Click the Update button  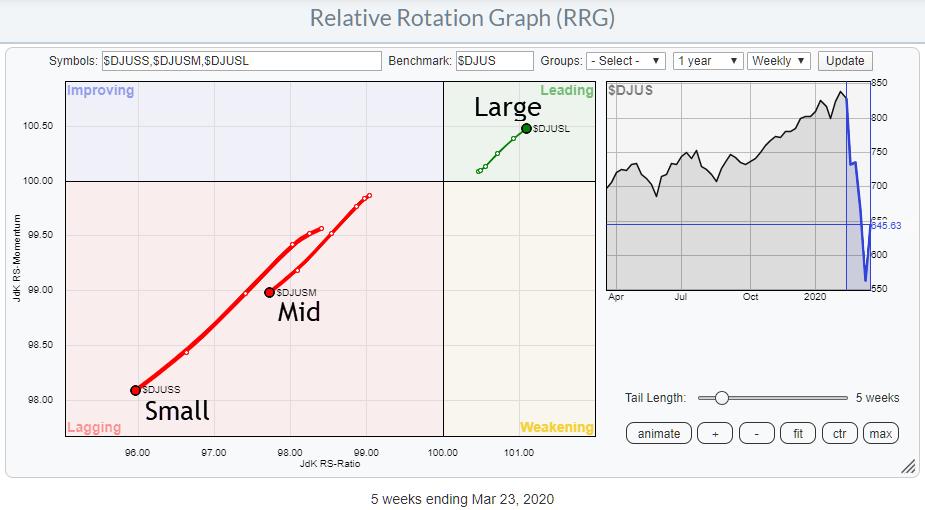[845, 61]
